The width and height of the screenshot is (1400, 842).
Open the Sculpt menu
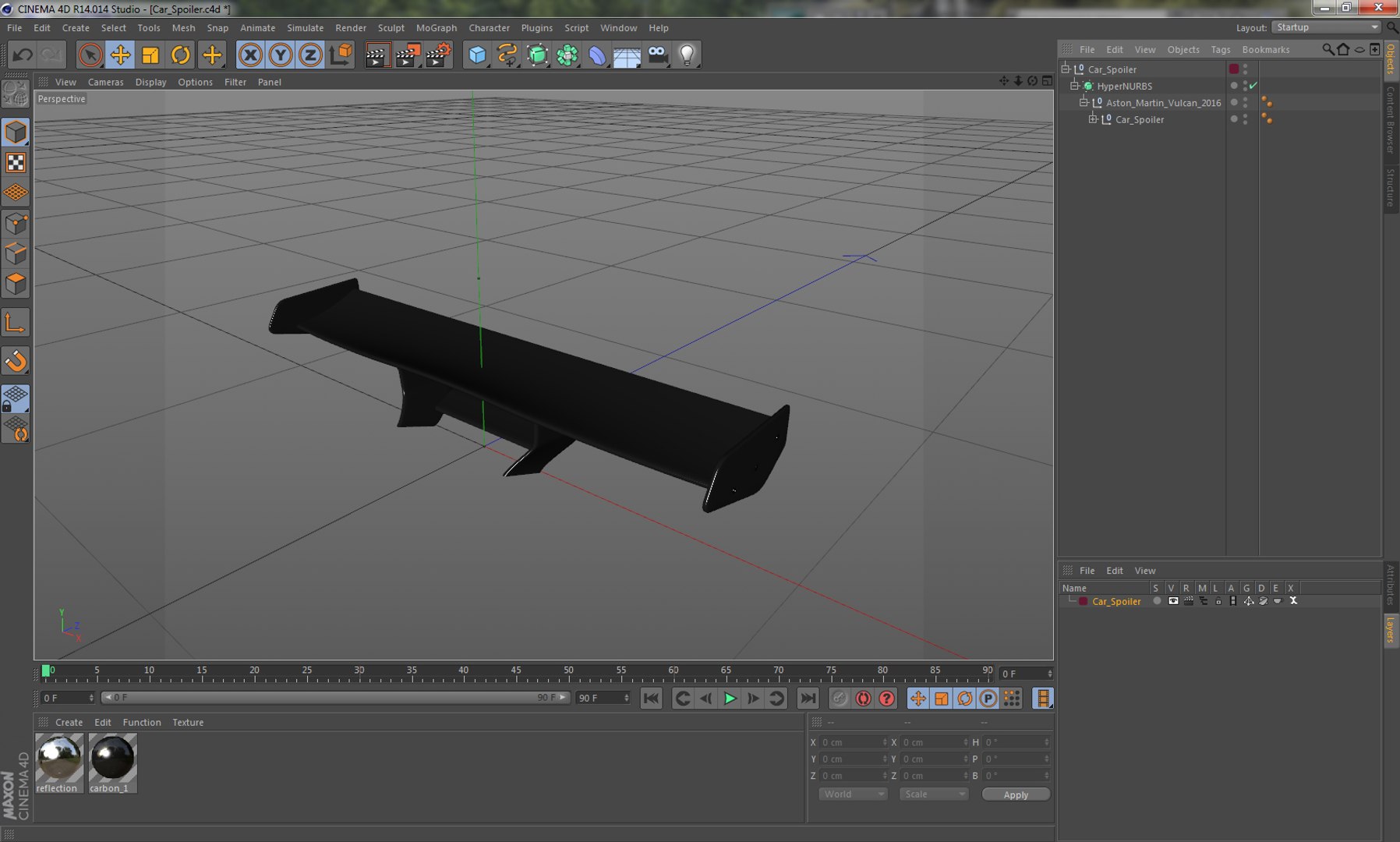tap(391, 28)
